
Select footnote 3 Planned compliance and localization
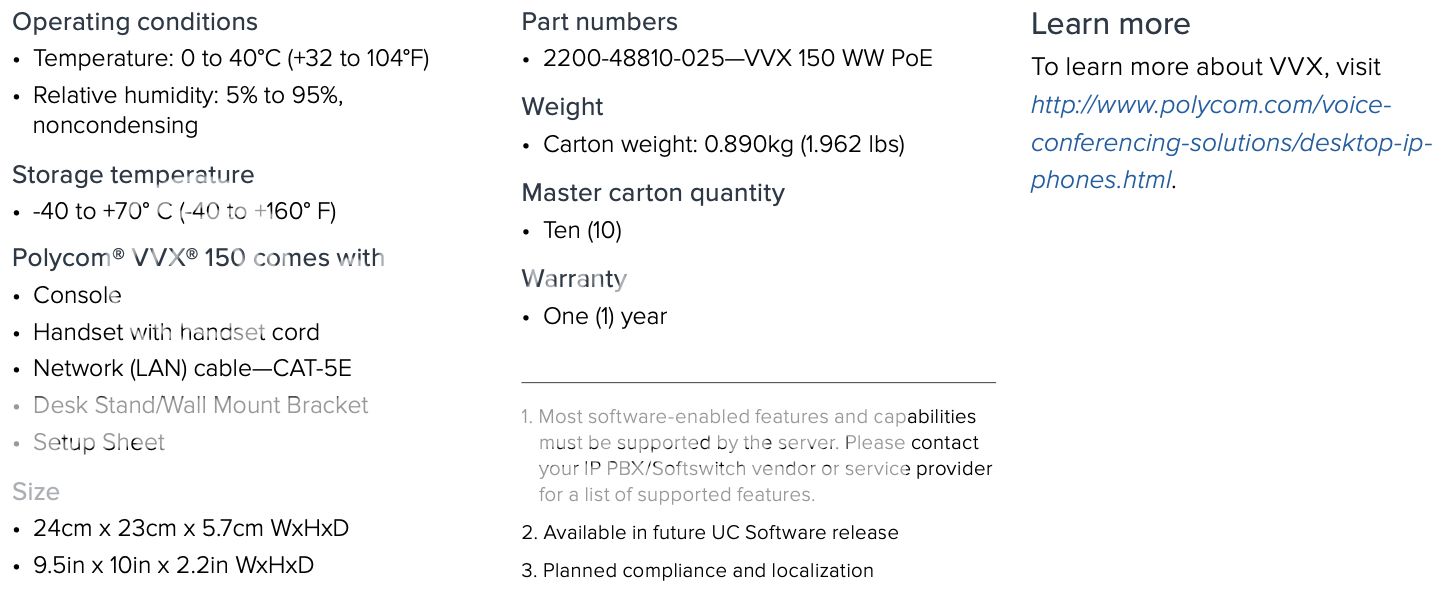coord(698,571)
